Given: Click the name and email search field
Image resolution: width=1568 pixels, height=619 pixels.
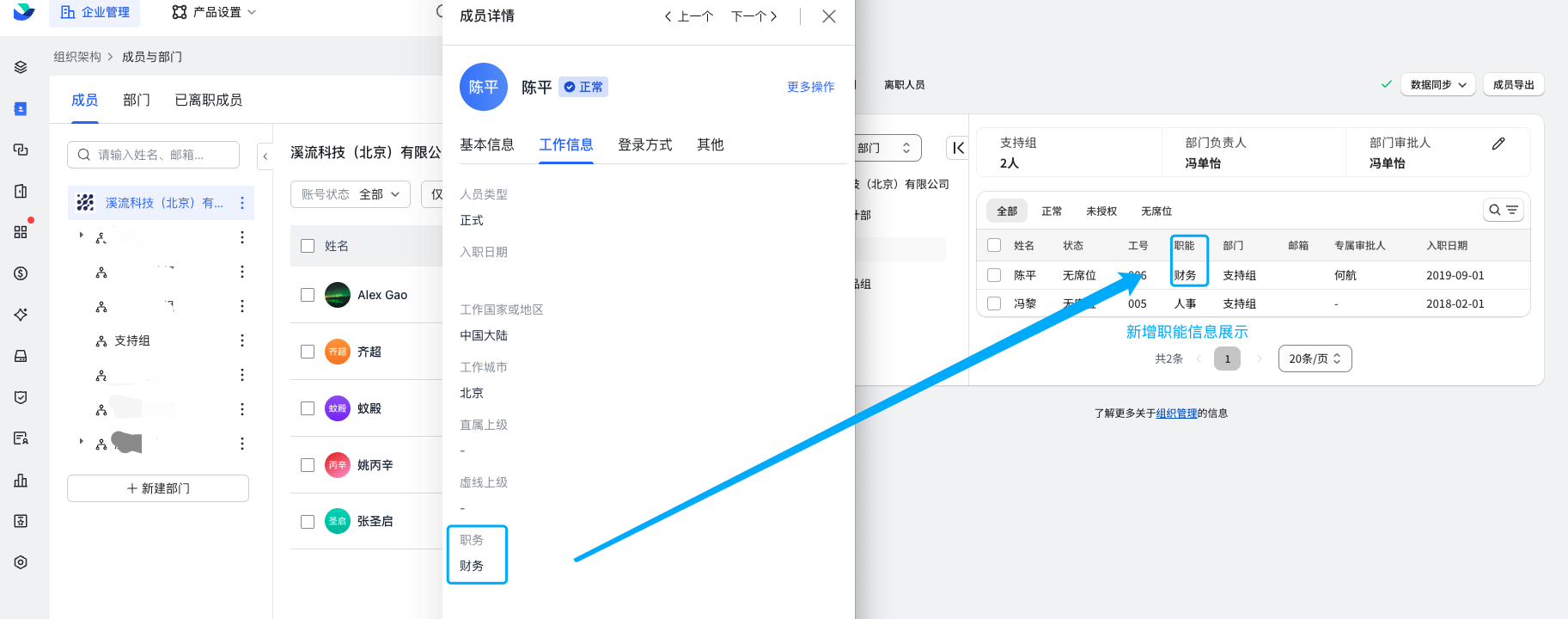Looking at the screenshot, I should [153, 155].
